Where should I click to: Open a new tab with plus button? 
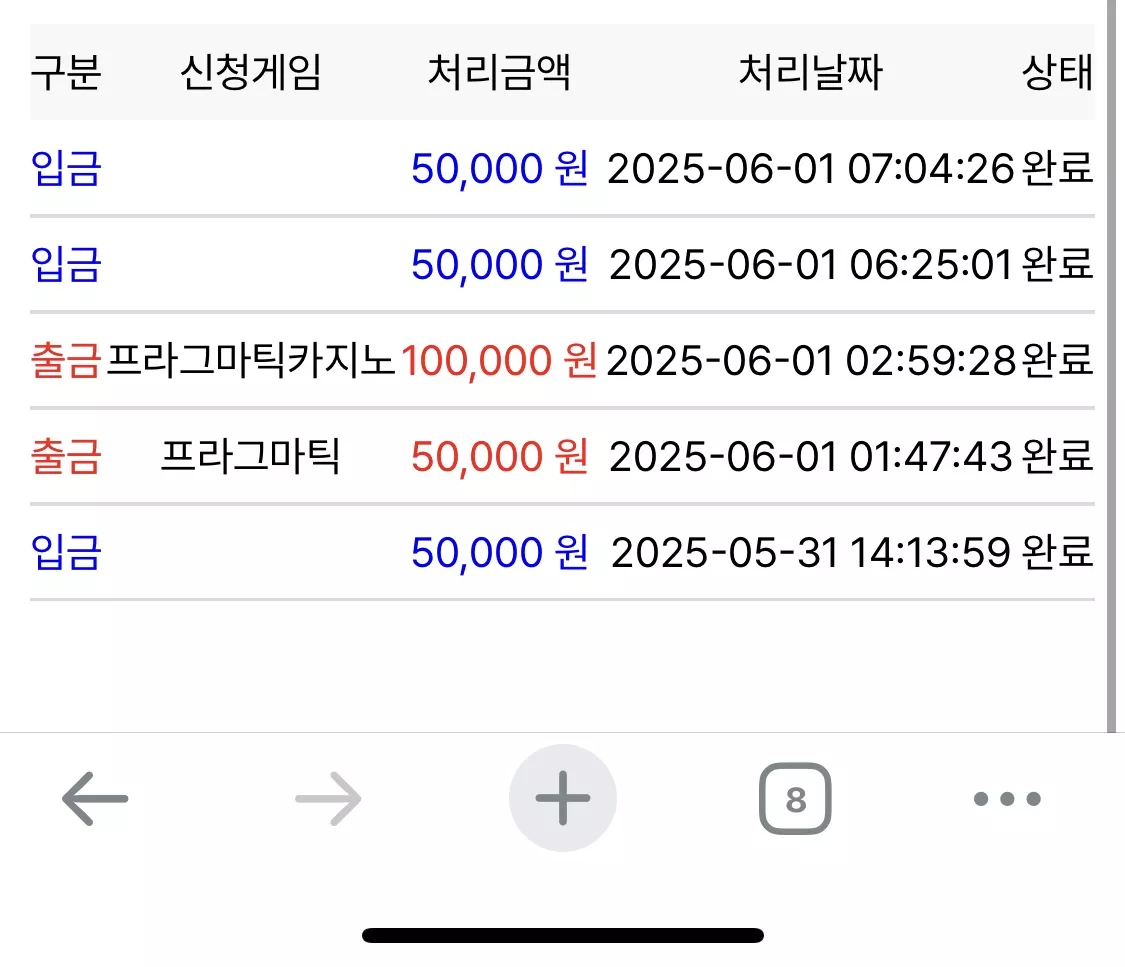coord(562,798)
